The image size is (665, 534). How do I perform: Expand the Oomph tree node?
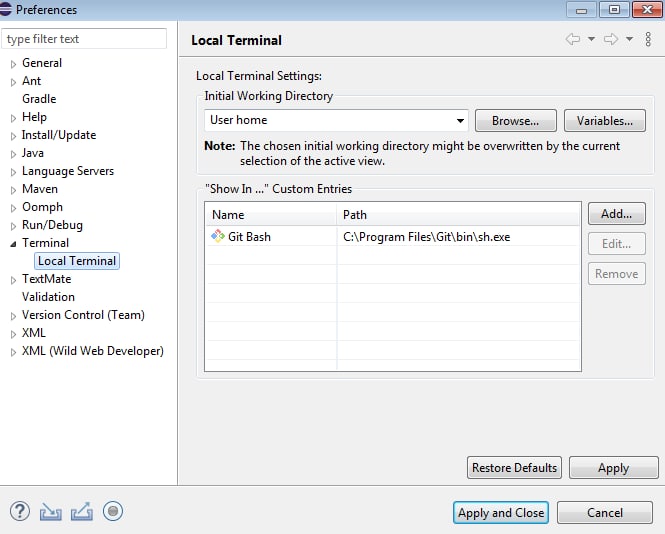point(13,208)
